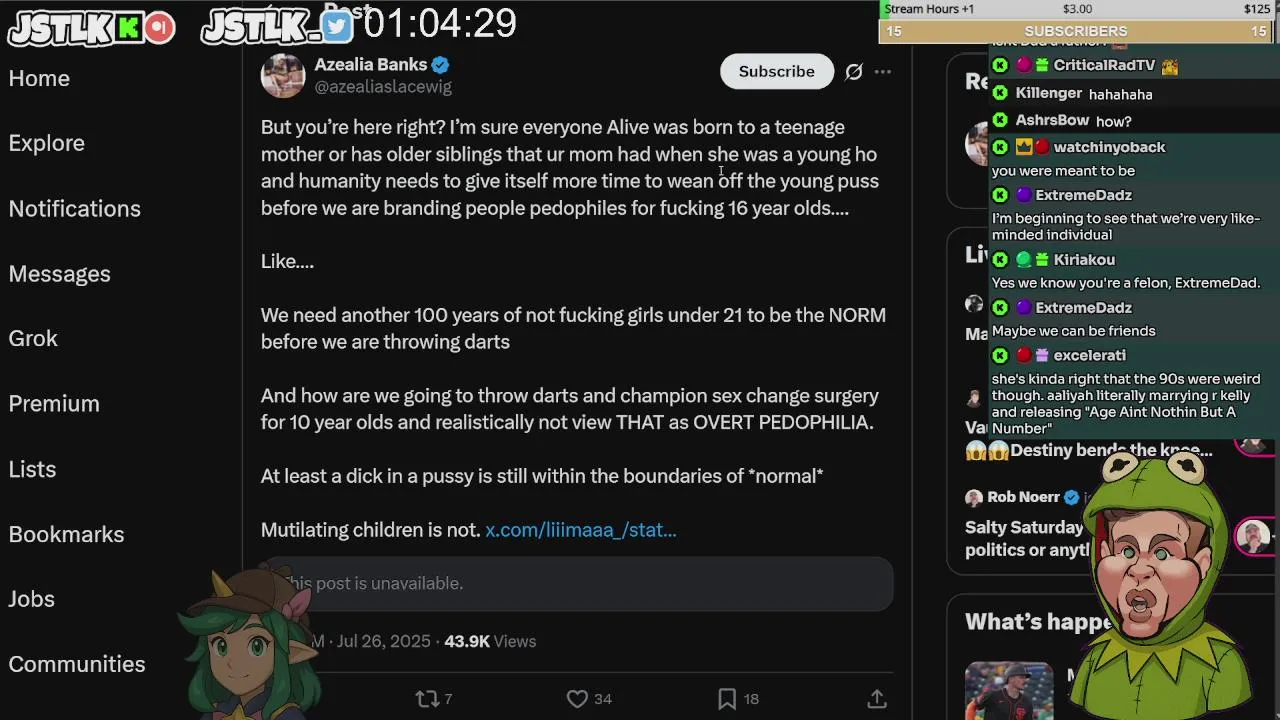Open Communities in sidebar
This screenshot has height=720, width=1280.
77,665
